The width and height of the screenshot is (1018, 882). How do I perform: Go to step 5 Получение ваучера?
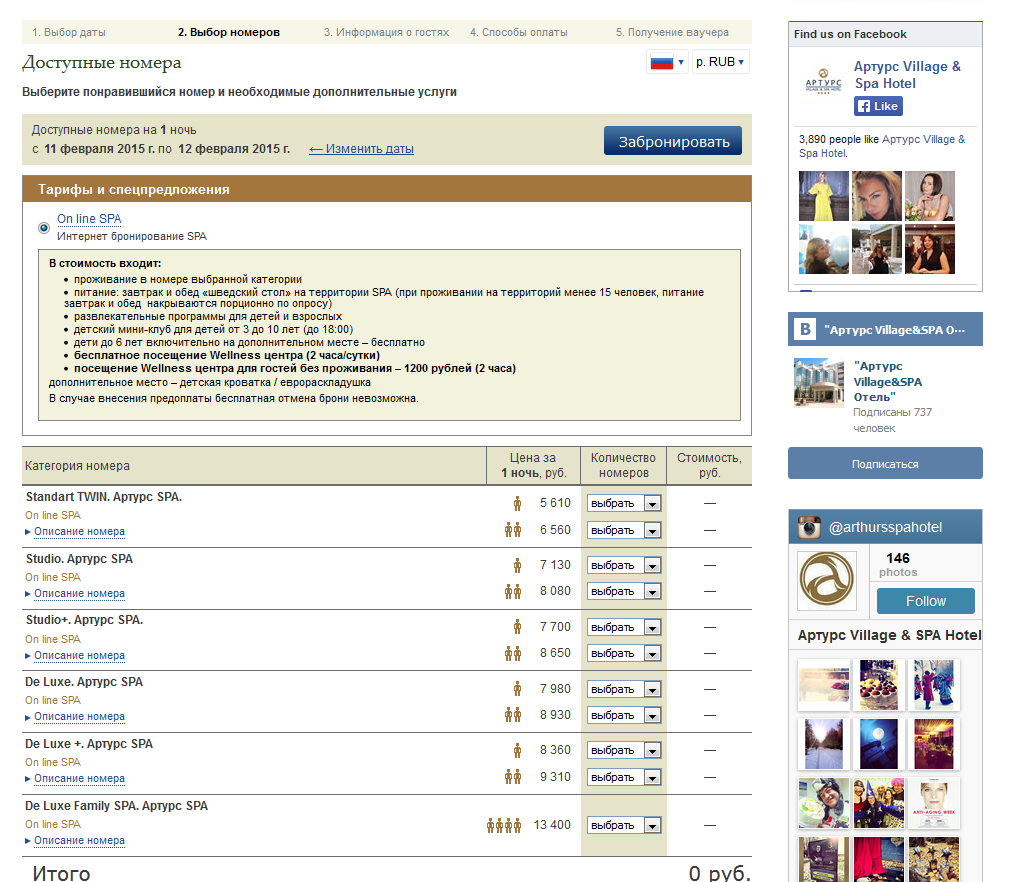tap(672, 32)
